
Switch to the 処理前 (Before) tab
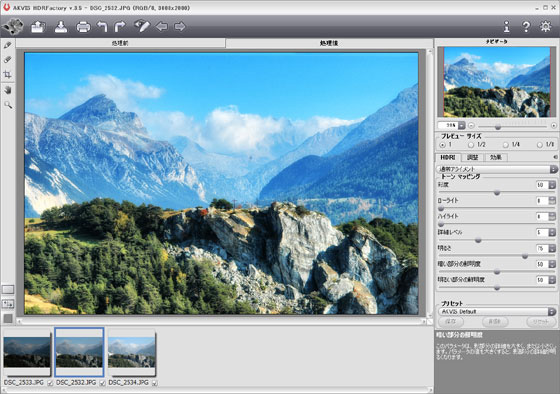point(120,43)
